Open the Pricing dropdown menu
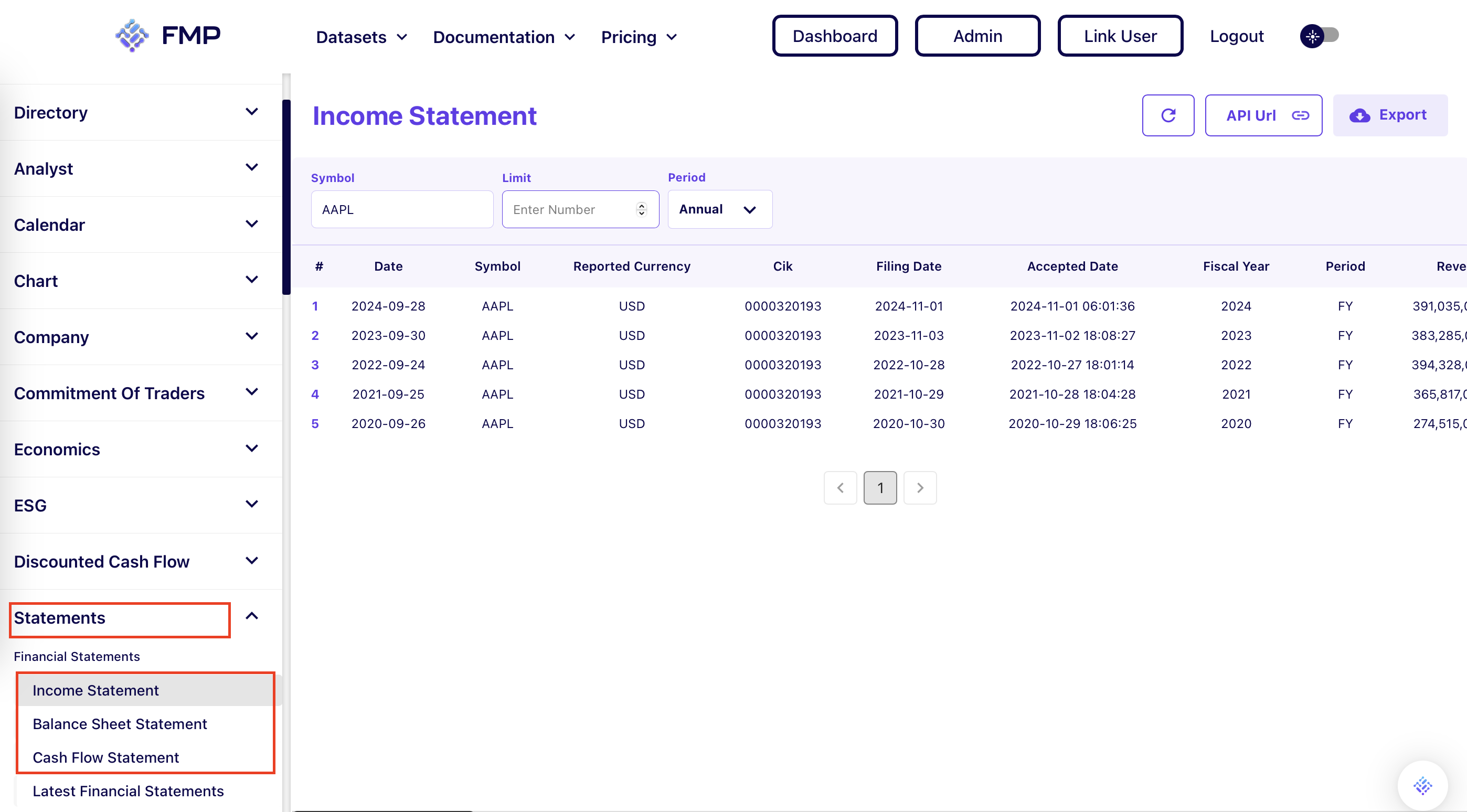 tap(639, 37)
